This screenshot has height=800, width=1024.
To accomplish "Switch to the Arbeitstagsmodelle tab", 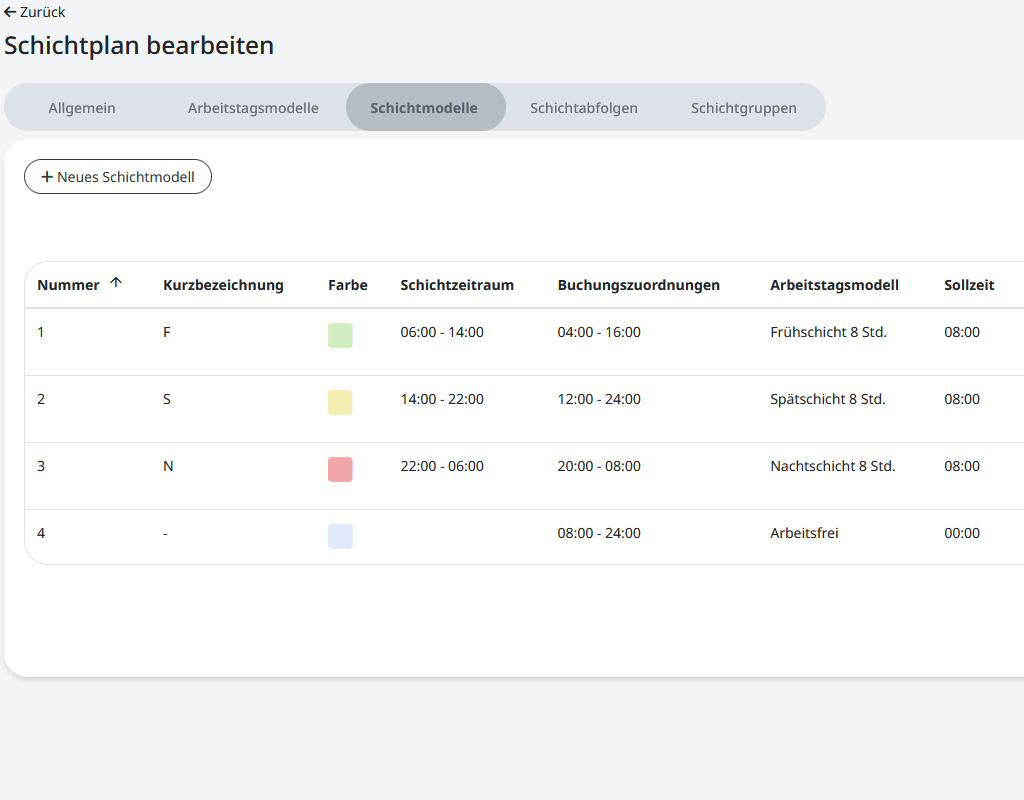I will tap(253, 108).
